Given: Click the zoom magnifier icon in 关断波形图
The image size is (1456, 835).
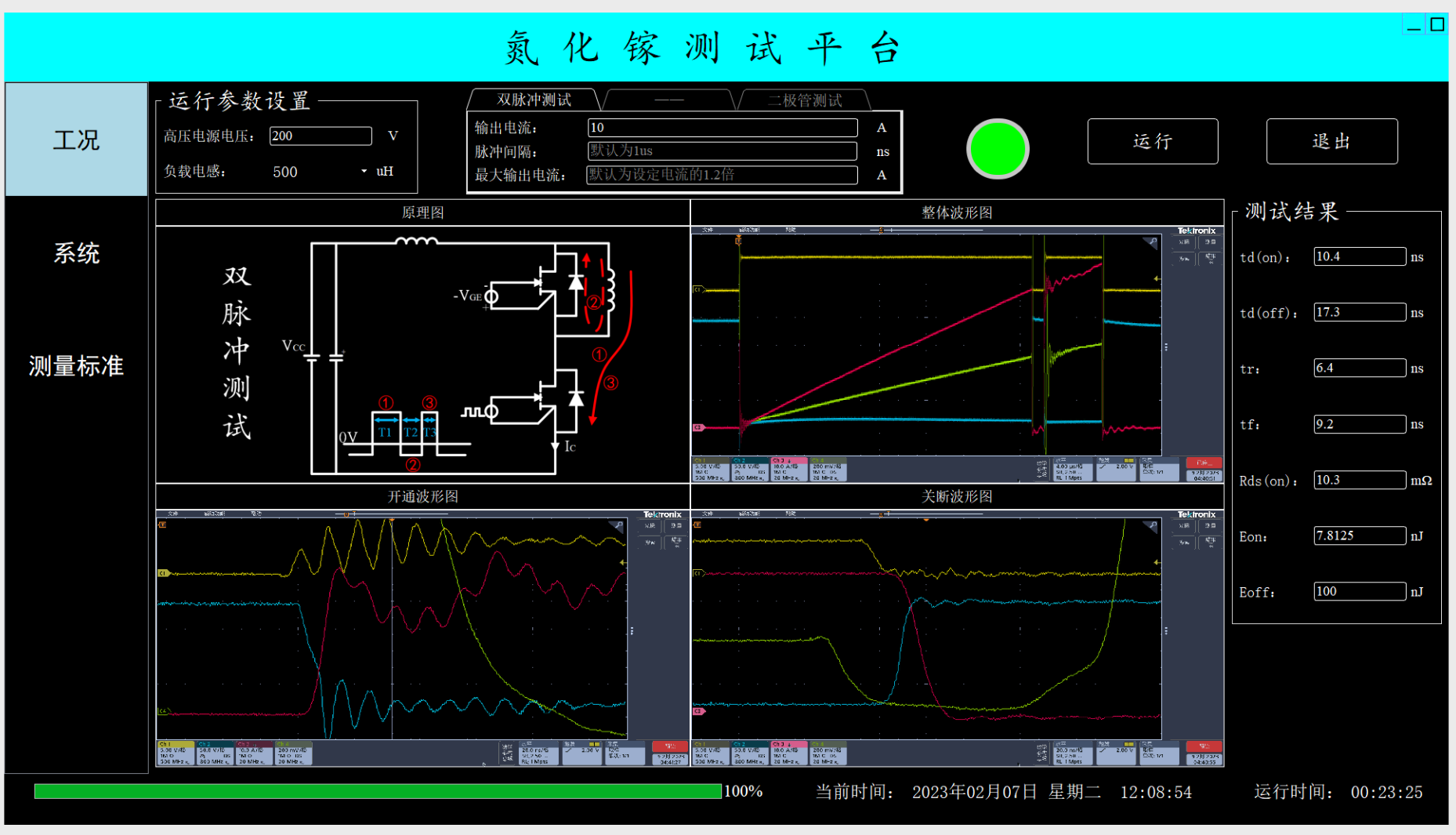Looking at the screenshot, I should pos(1150,526).
